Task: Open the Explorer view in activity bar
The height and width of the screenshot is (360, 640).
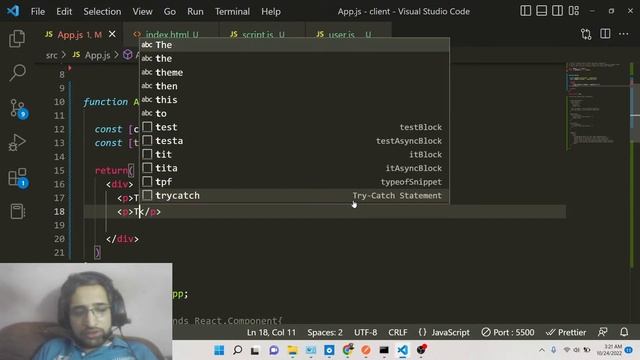Action: click(17, 38)
